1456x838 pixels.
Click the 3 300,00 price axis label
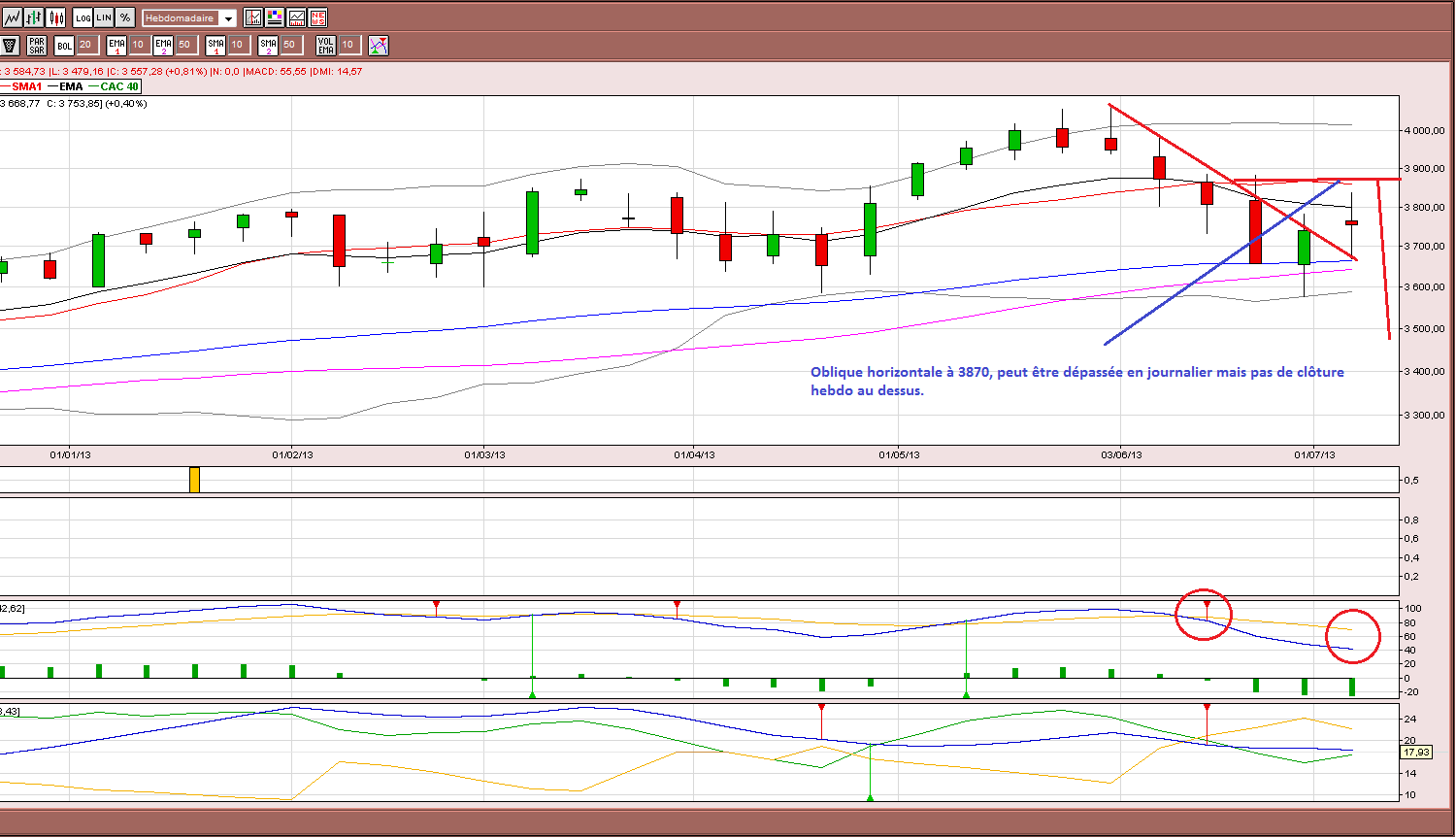pyautogui.click(x=1424, y=416)
